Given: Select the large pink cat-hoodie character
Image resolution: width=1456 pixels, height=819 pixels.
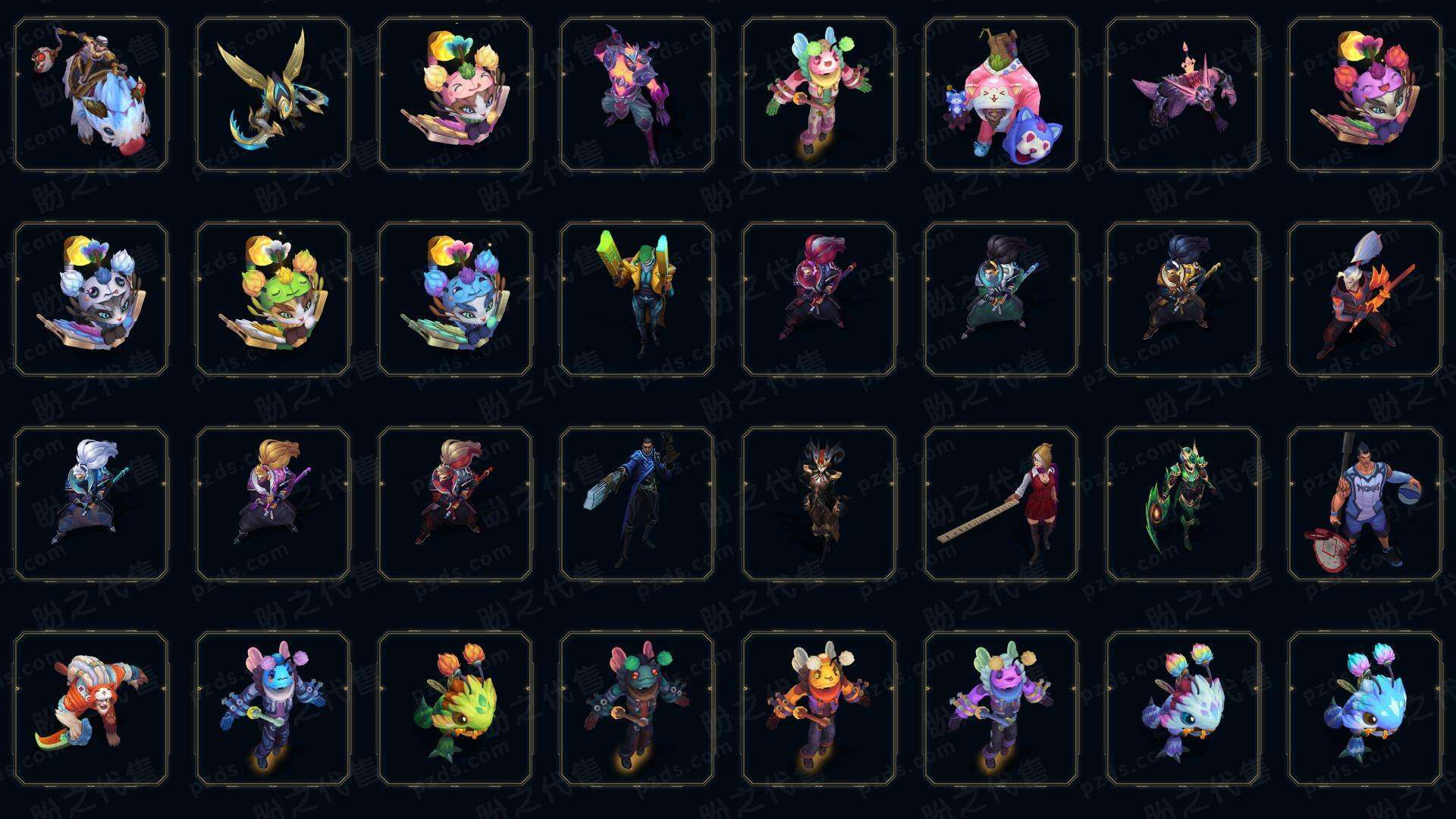Looking at the screenshot, I should [1001, 95].
